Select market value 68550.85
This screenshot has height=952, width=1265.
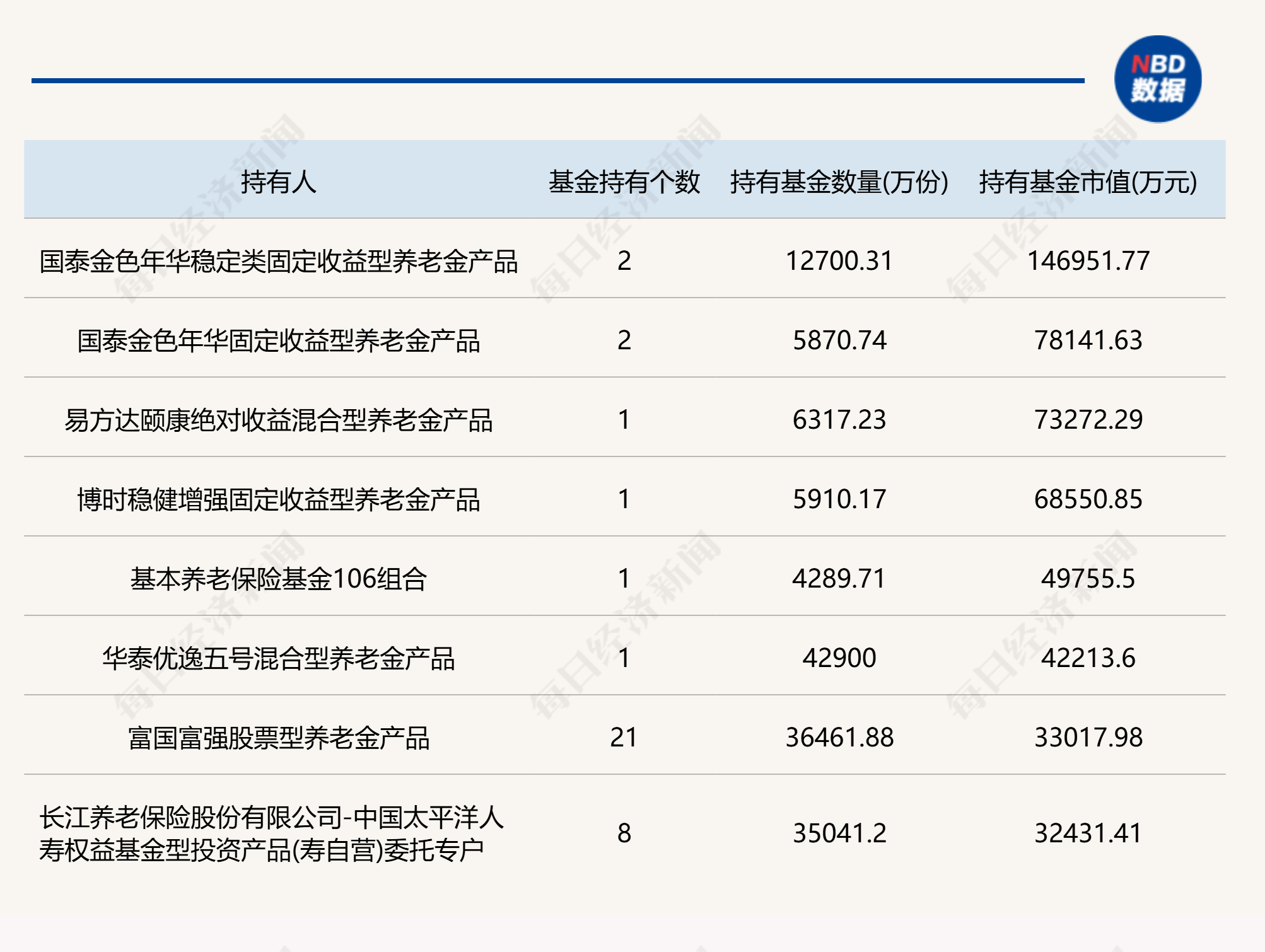(x=1088, y=499)
